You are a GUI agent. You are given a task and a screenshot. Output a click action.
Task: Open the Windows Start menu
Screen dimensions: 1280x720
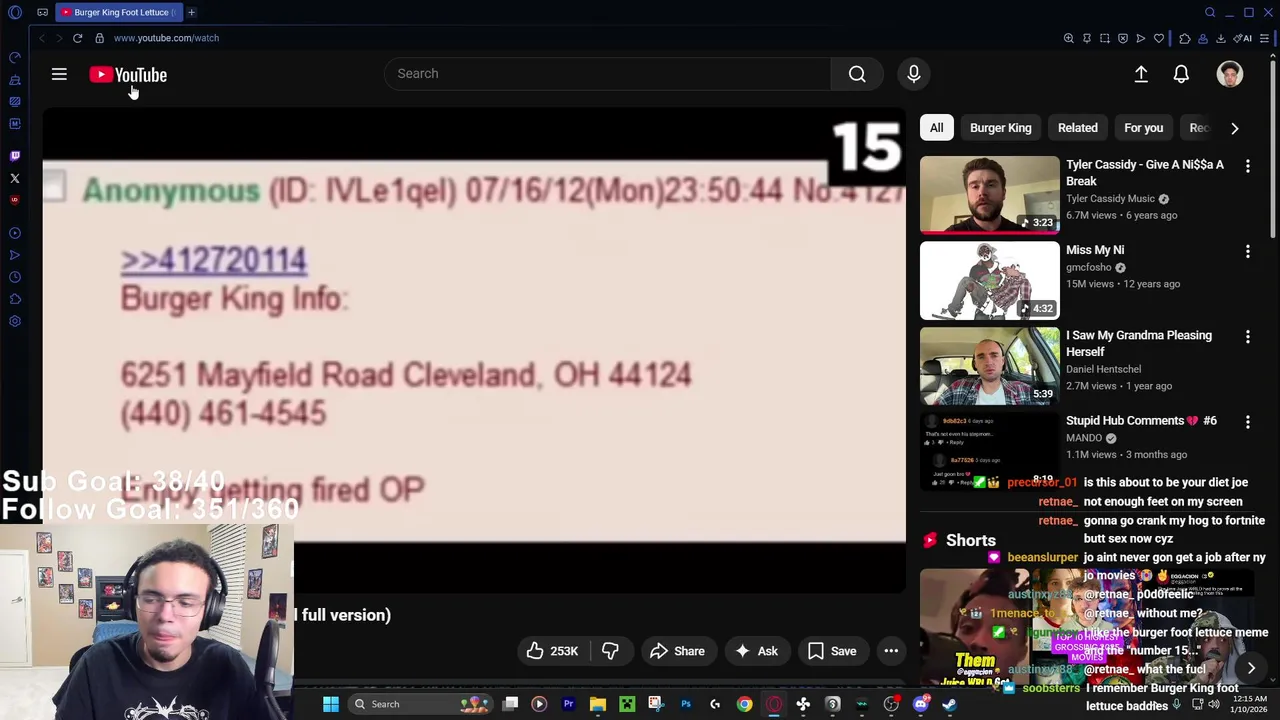coord(331,704)
